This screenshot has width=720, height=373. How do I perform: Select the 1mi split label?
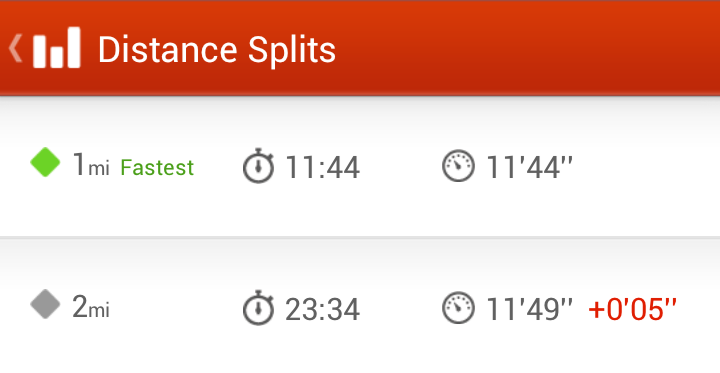[x=91, y=164]
